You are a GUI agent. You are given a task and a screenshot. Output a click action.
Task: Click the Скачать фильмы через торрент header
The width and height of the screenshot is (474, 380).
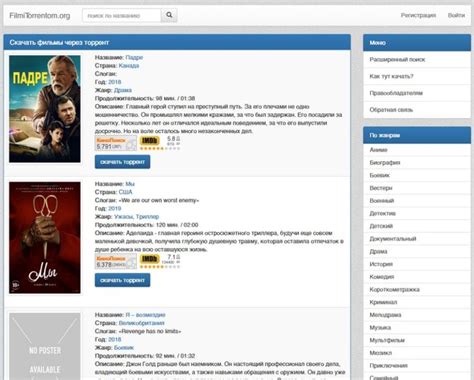pos(177,42)
